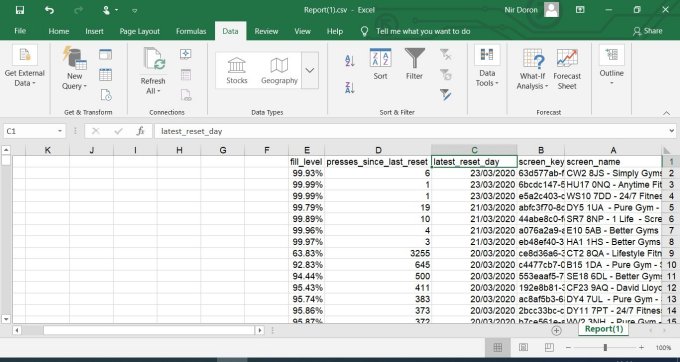Click the Connections icon
The image size is (680, 362).
coord(186,54)
